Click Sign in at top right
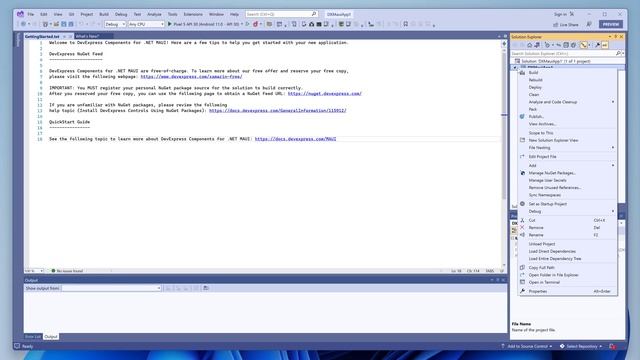The image size is (640, 360). [560, 14]
